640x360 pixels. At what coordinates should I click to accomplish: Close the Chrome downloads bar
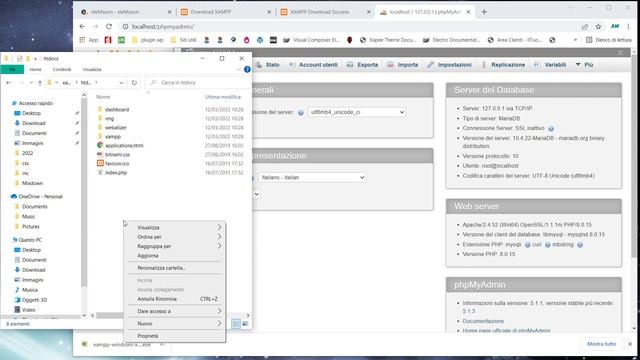pyautogui.click(x=630, y=344)
